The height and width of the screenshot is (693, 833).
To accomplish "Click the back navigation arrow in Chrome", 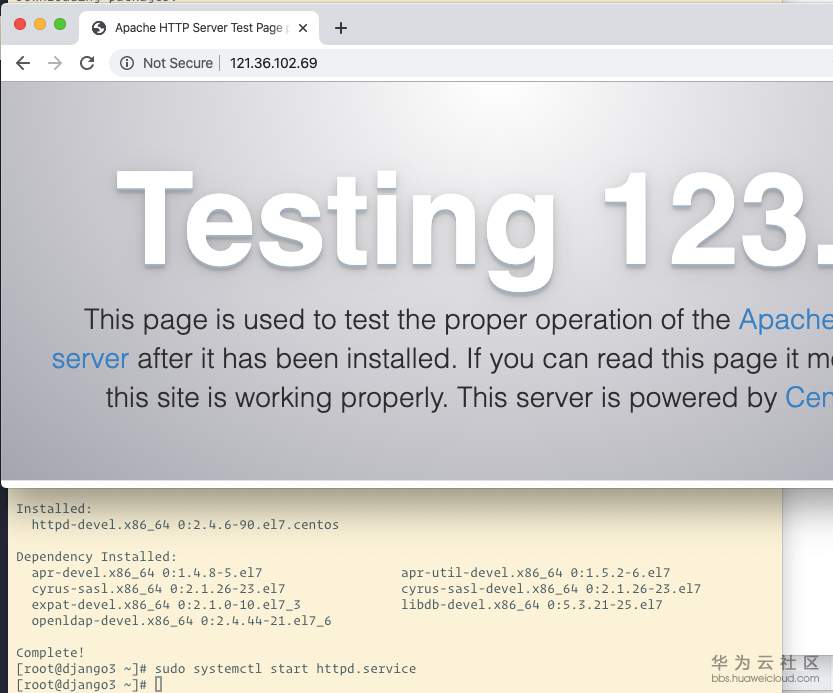I will pos(23,63).
